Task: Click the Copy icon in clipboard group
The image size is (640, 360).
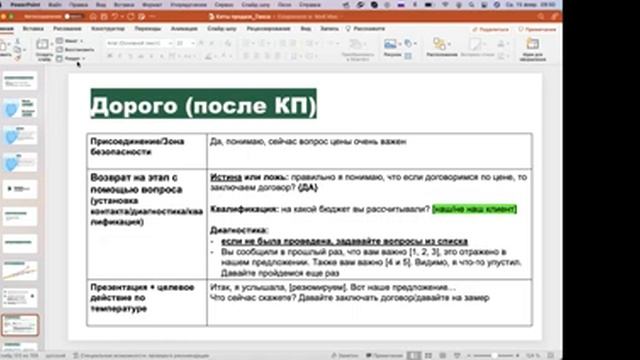Action: pyautogui.click(x=18, y=50)
